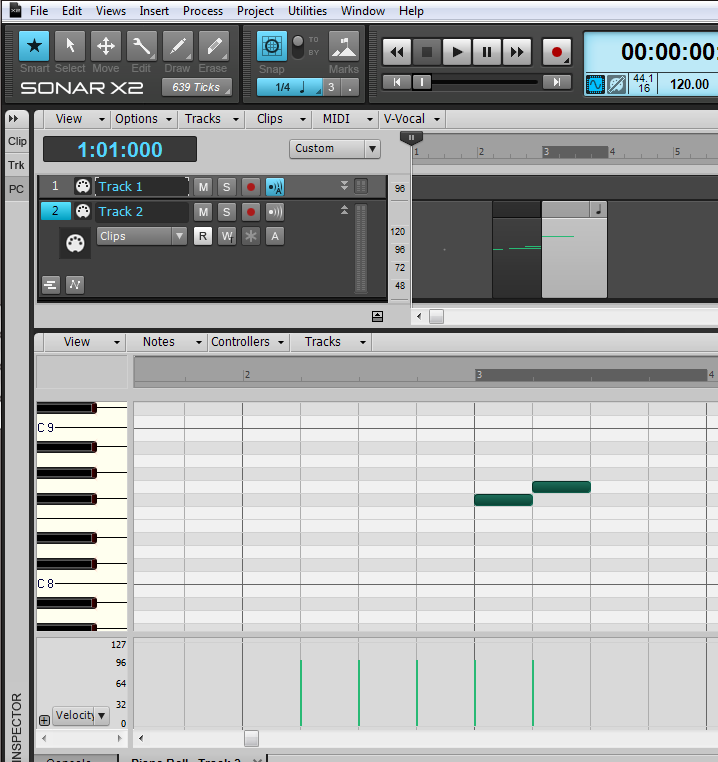Screen dimensions: 718x762
Task: Open the Process menu
Action: click(203, 11)
